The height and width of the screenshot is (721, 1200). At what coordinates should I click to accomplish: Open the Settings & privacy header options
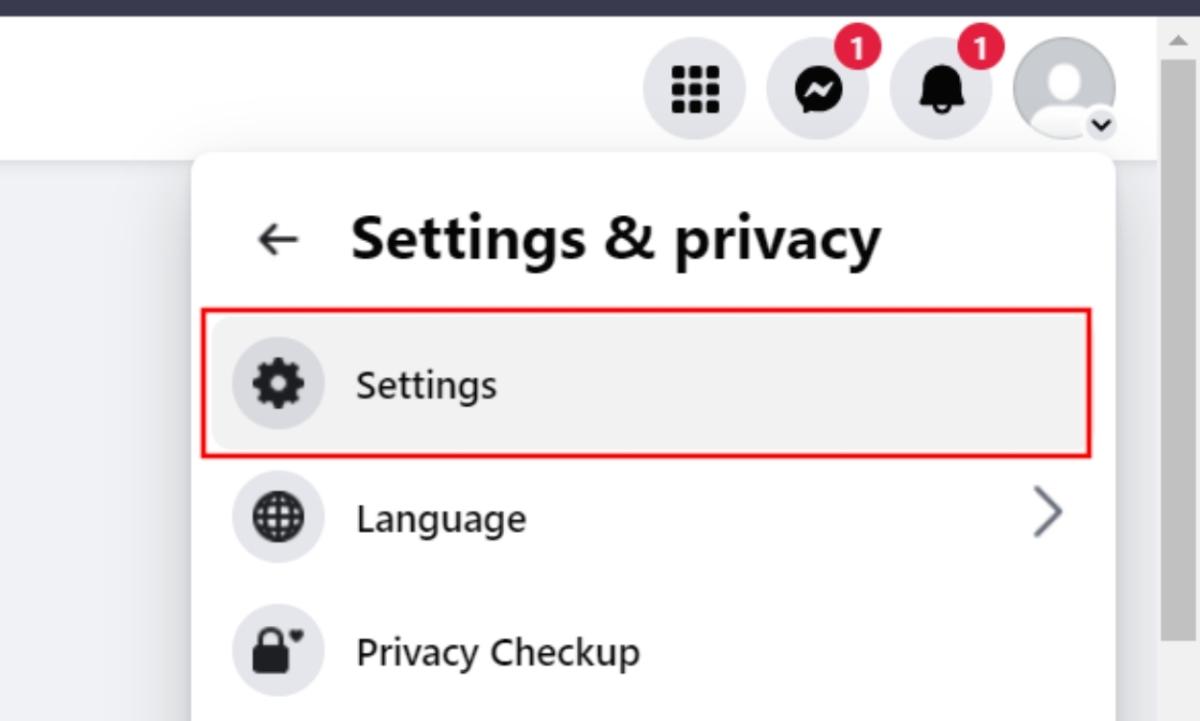(x=617, y=238)
